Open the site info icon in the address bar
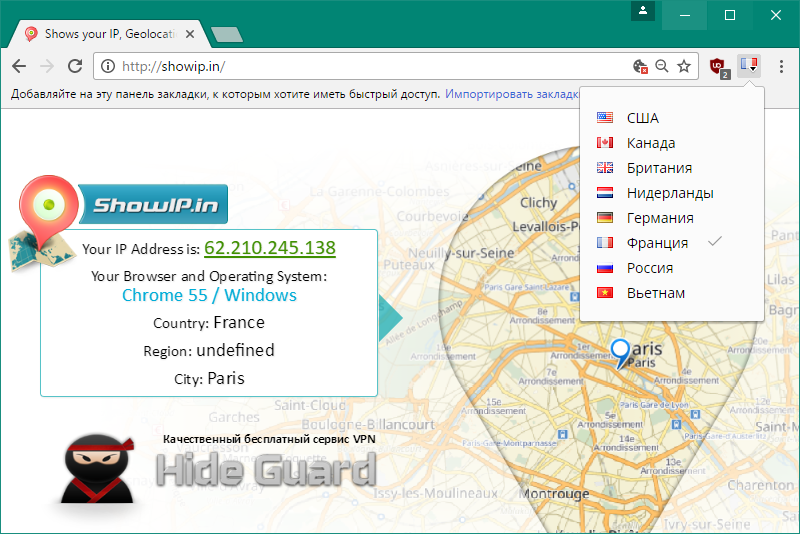Image resolution: width=800 pixels, height=534 pixels. pos(108,66)
